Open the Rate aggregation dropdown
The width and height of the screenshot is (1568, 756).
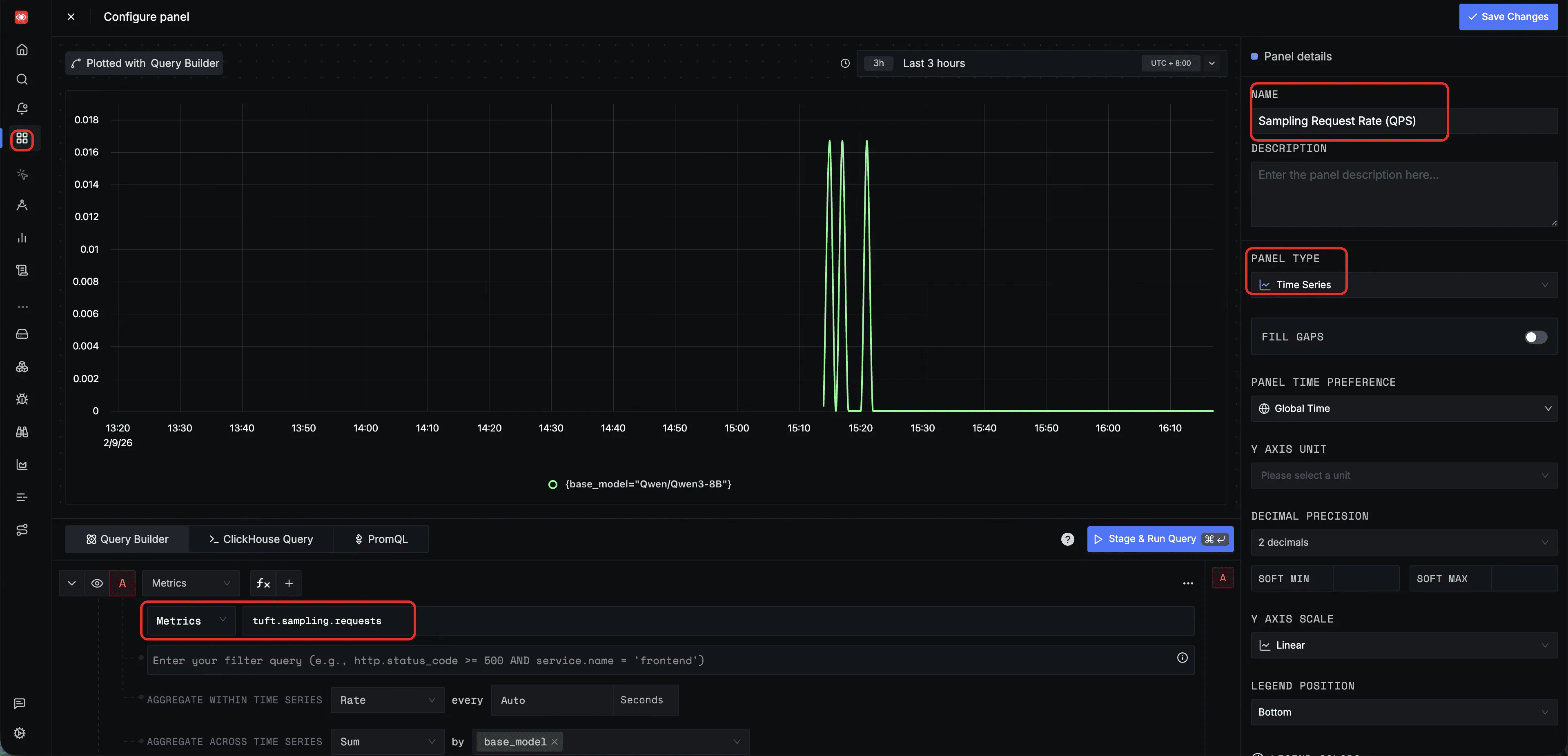point(387,700)
